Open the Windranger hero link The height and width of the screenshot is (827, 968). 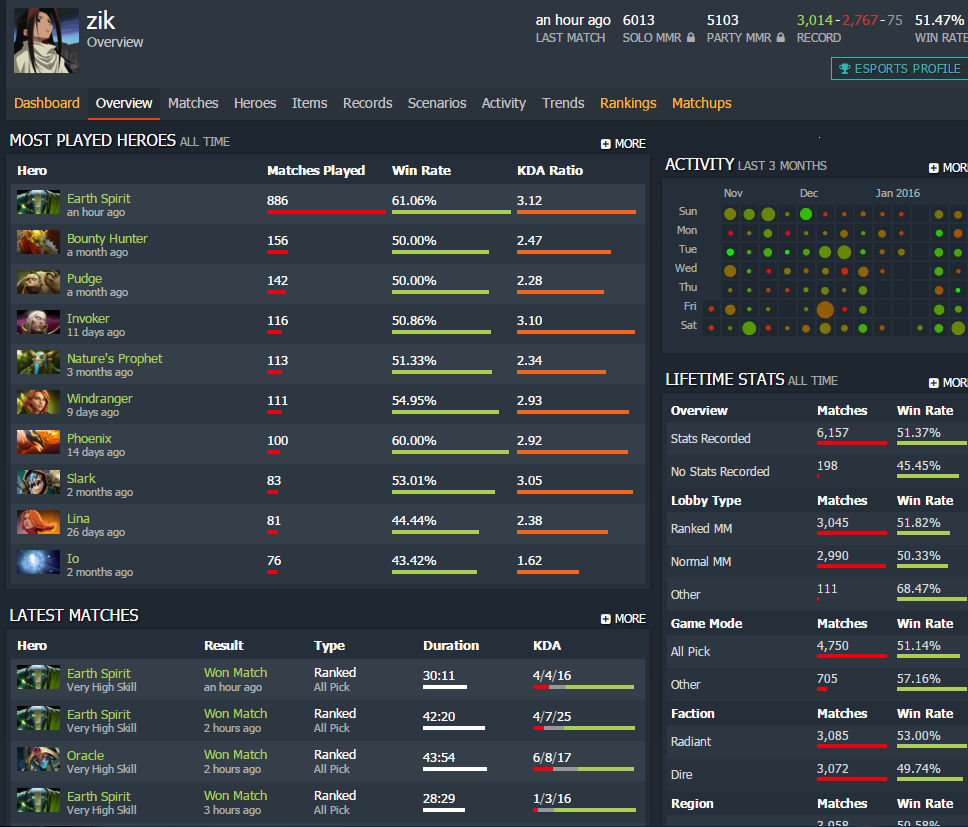click(x=99, y=399)
